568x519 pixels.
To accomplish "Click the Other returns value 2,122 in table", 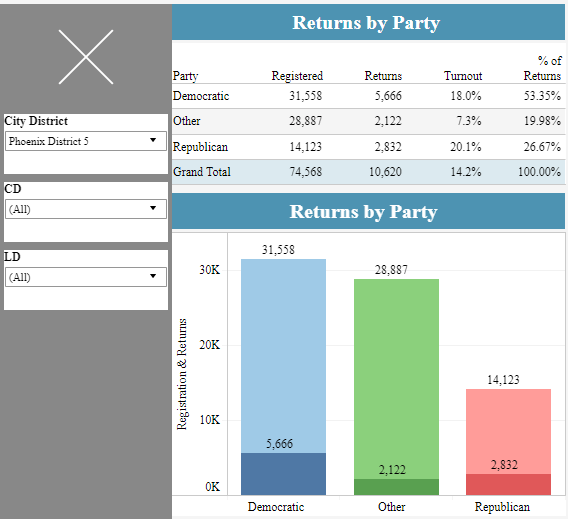I will click(x=388, y=121).
